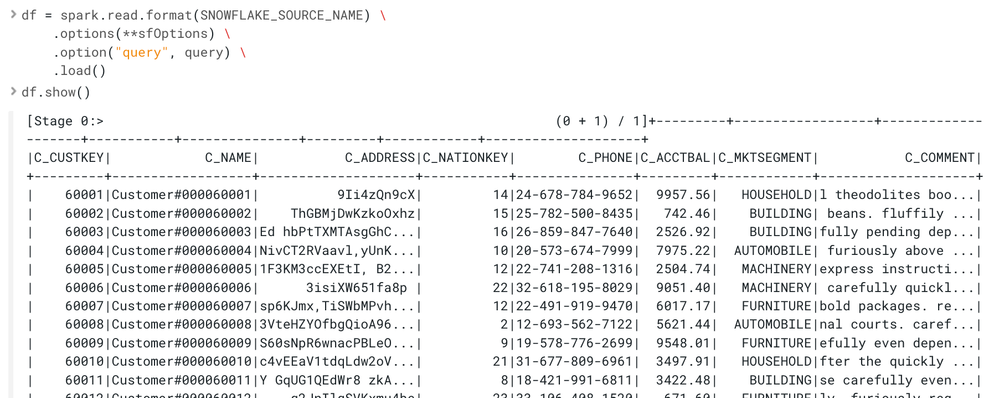Screen dimensions: 999x398
Task: Click the "query" string in option line
Action: point(141,52)
